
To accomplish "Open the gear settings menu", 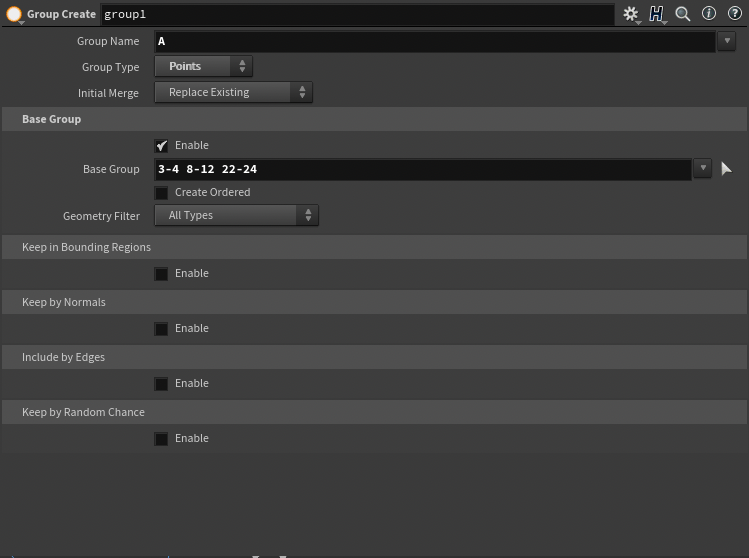I will click(631, 14).
